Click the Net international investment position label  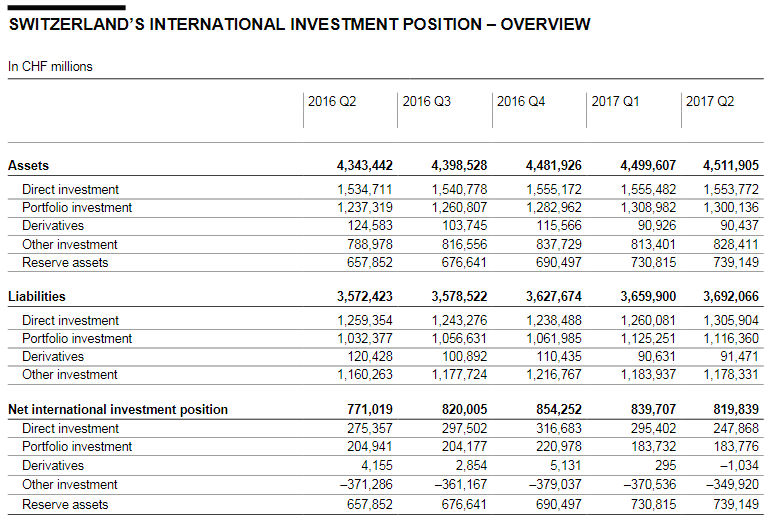(118, 410)
